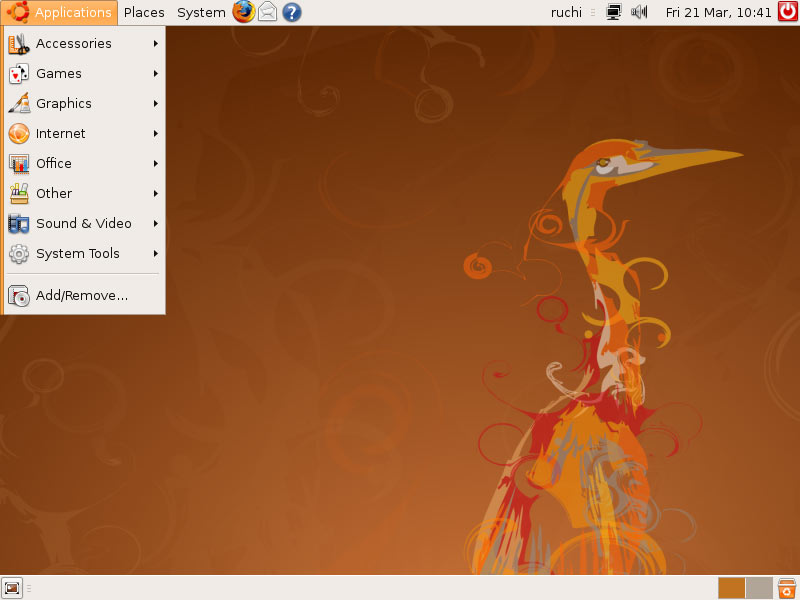Viewport: 800px width, 600px height.
Task: Click Add/Remove... to manage applications
Action: pos(82,295)
